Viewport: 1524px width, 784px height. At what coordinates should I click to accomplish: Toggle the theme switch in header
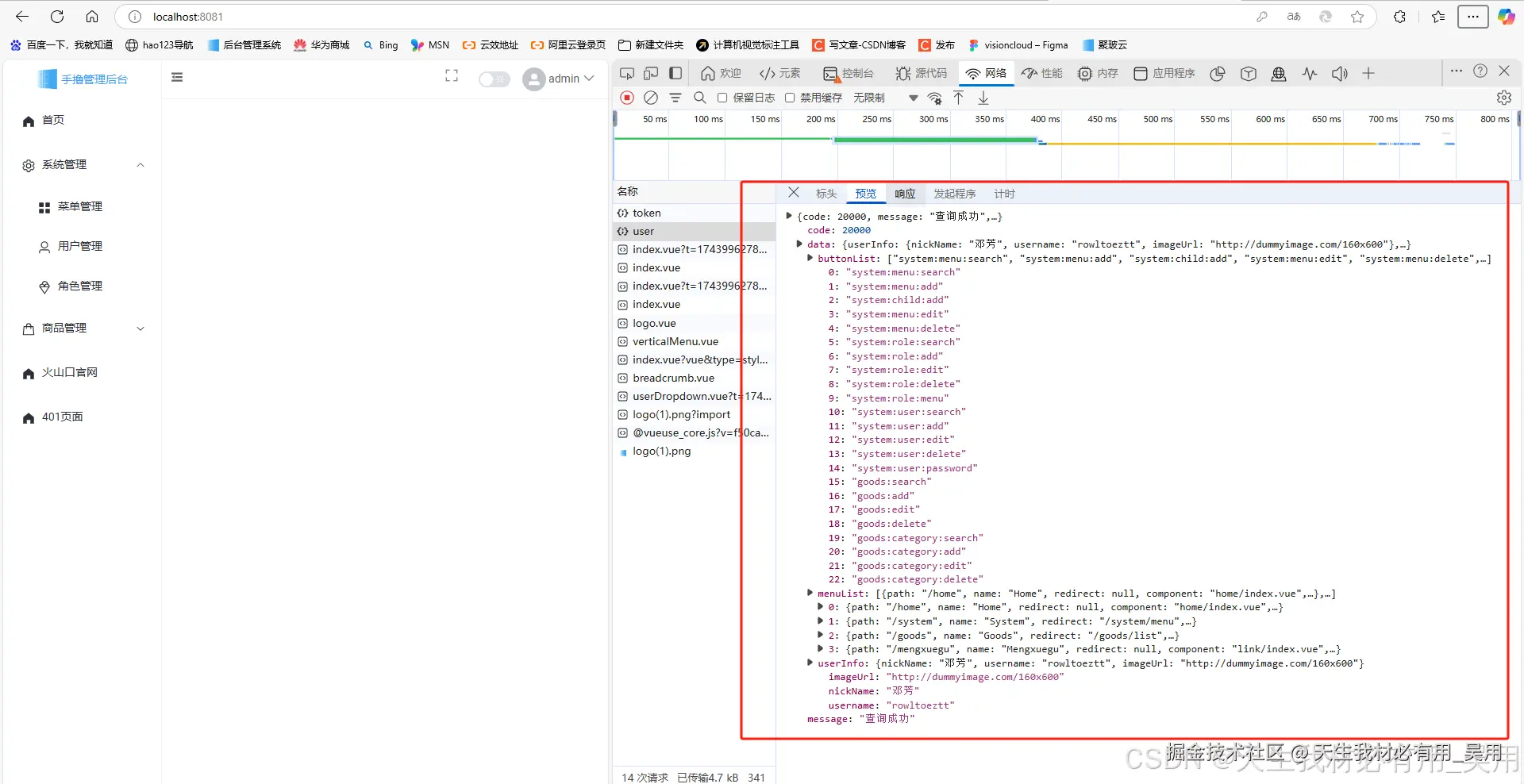[x=494, y=79]
